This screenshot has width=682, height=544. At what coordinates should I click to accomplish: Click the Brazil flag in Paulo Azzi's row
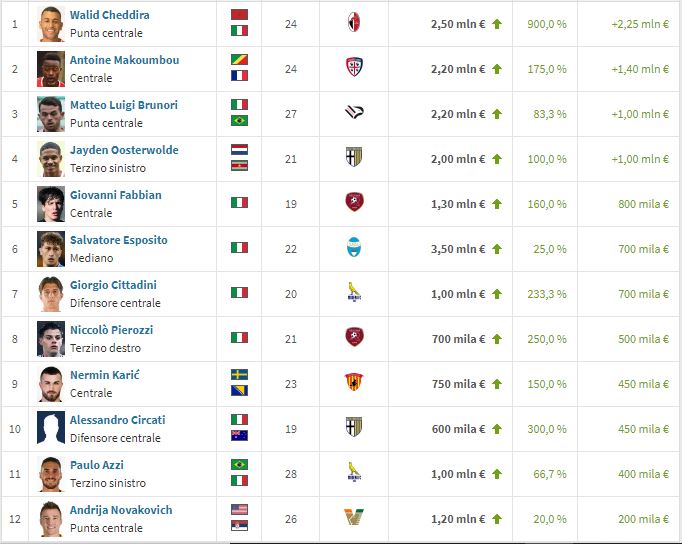pos(239,465)
